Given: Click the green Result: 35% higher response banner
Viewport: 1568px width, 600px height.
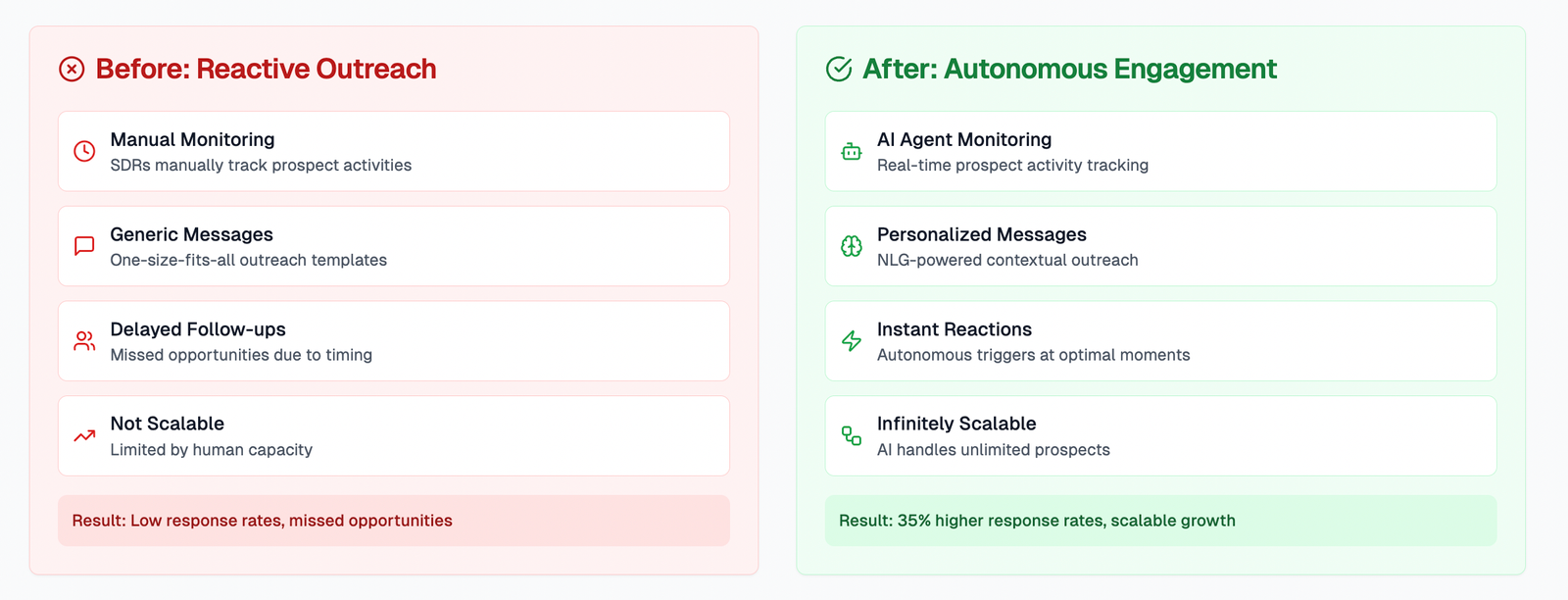Looking at the screenshot, I should 1160,521.
